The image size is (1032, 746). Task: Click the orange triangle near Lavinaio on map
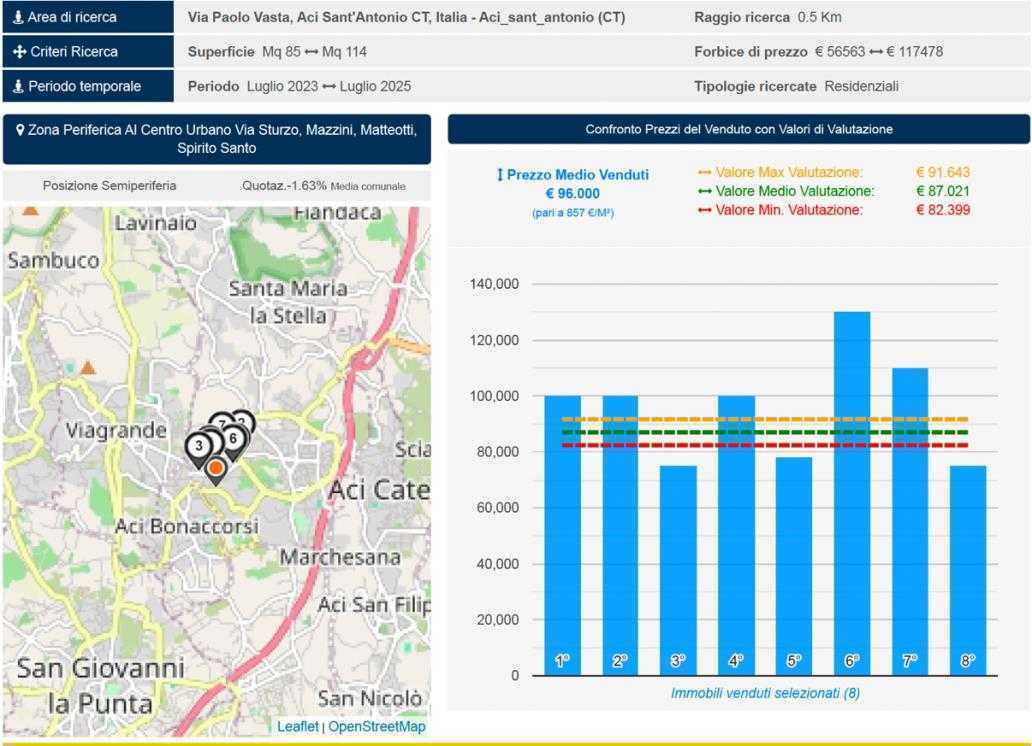click(x=30, y=211)
